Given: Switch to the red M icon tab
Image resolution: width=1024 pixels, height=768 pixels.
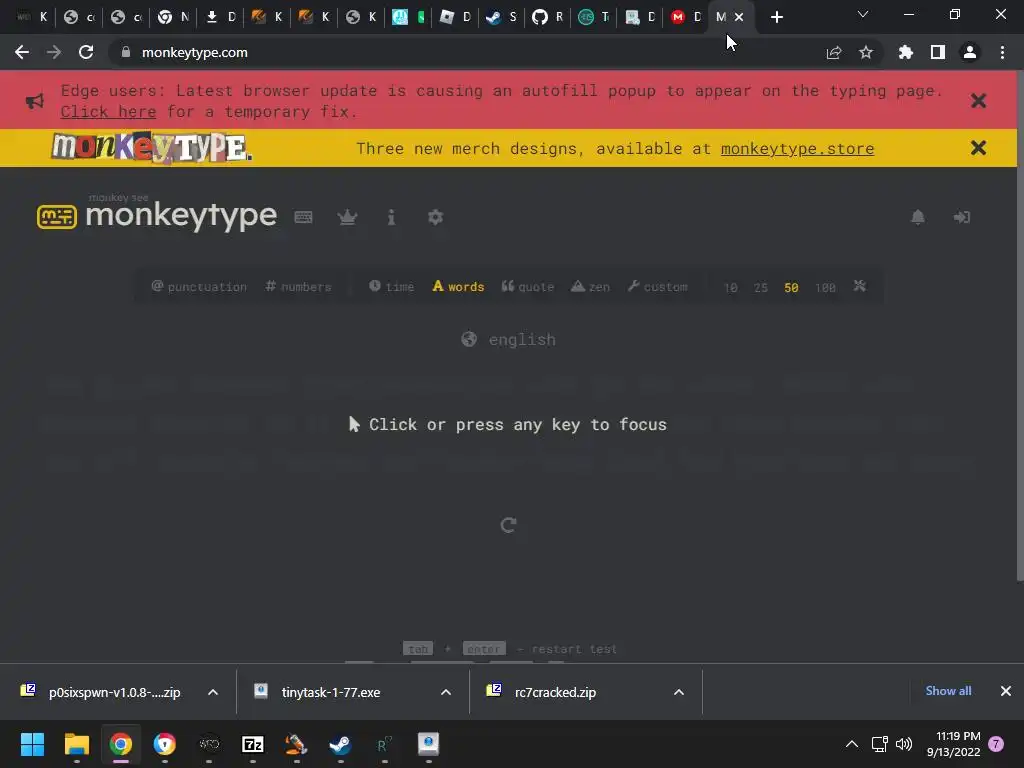Looking at the screenshot, I should (686, 17).
